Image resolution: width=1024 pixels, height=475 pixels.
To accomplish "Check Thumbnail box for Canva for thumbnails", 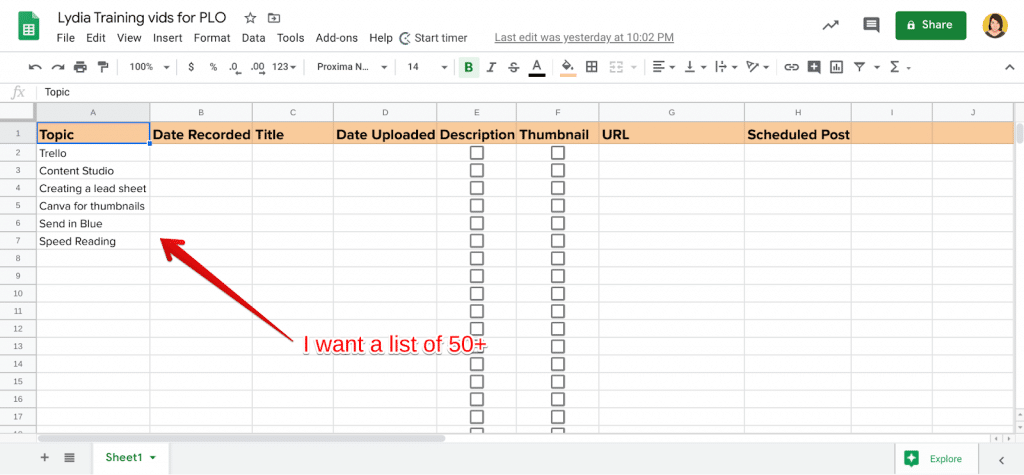I will tap(558, 206).
